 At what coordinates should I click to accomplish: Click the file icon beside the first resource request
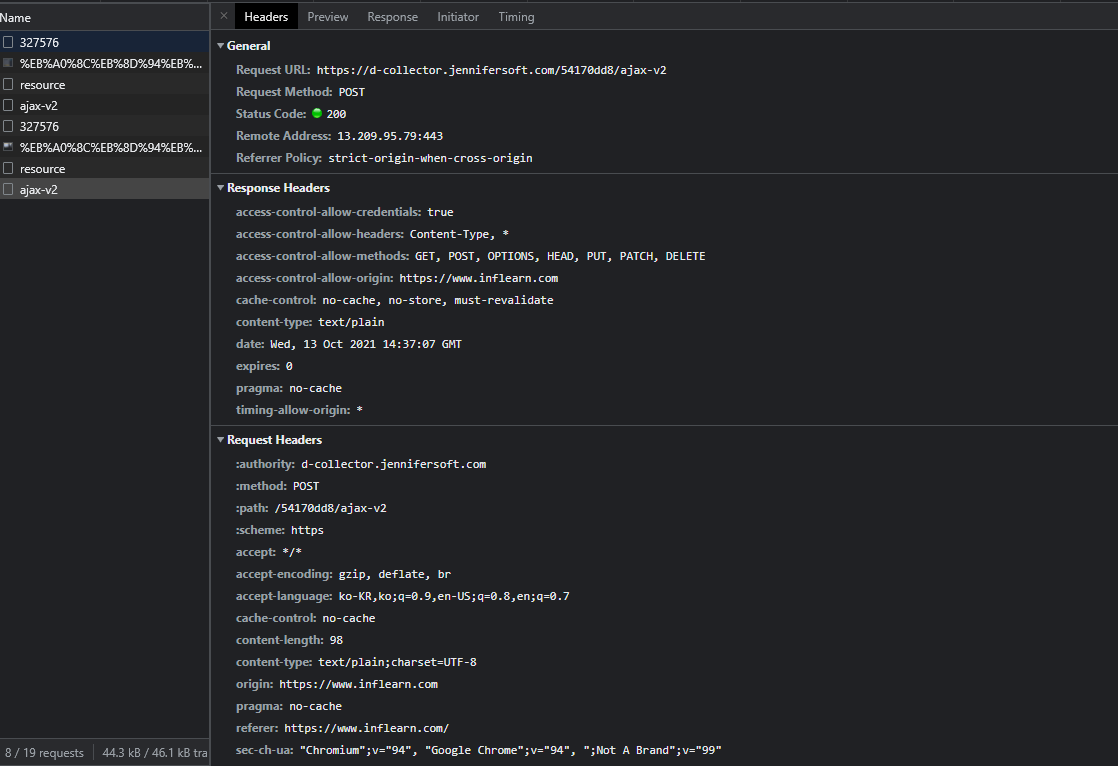8,85
